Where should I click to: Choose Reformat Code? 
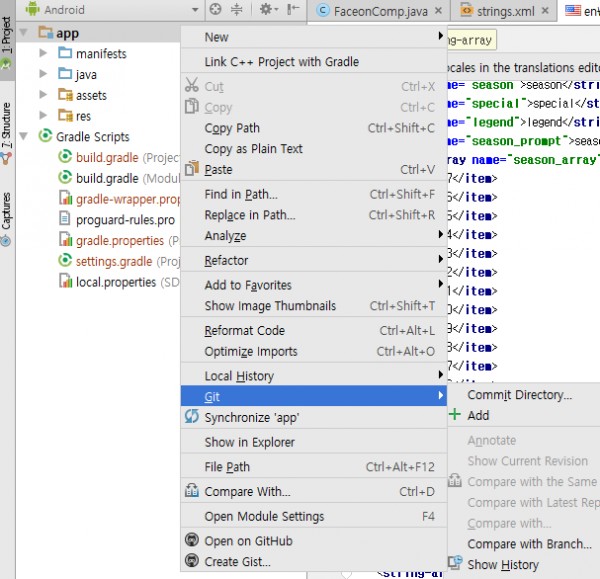[314, 331]
